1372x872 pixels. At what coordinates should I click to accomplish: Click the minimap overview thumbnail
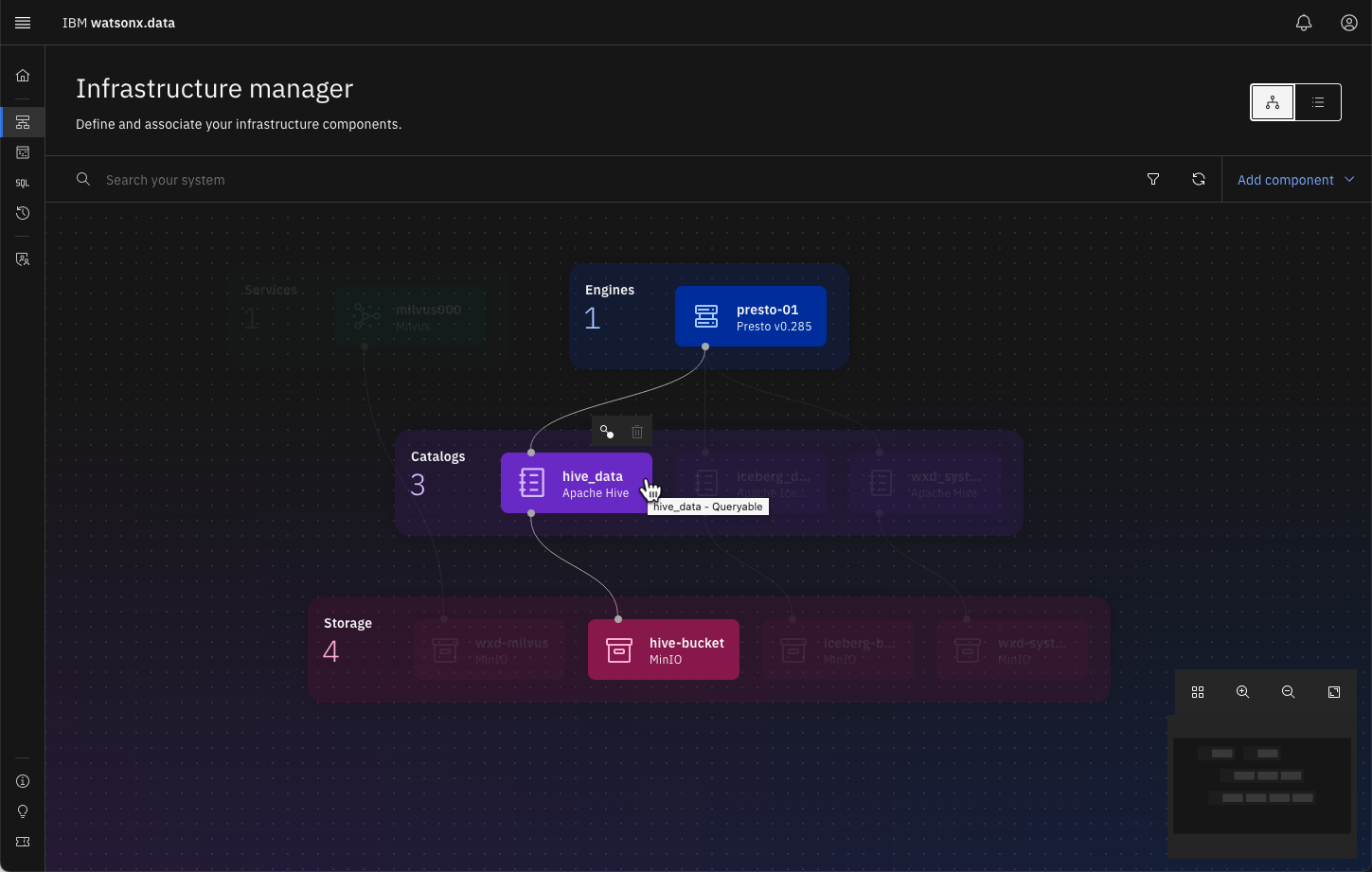[1262, 786]
